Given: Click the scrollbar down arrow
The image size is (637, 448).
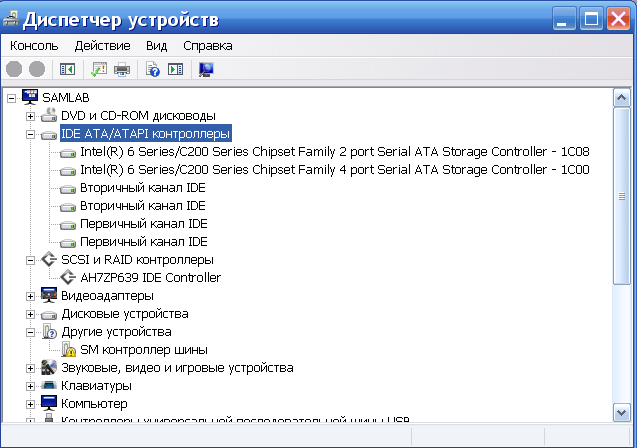Looking at the screenshot, I should click(622, 413).
